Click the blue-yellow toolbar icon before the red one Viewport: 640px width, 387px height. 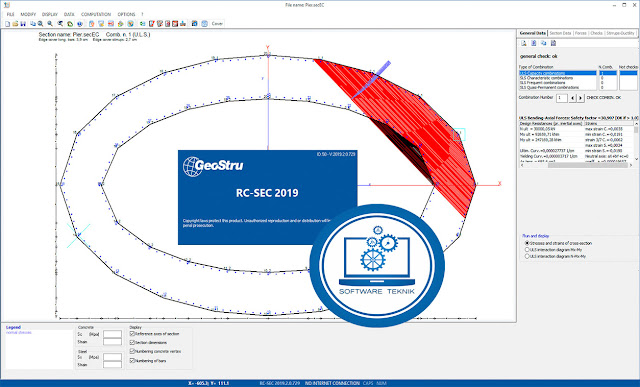101,24
